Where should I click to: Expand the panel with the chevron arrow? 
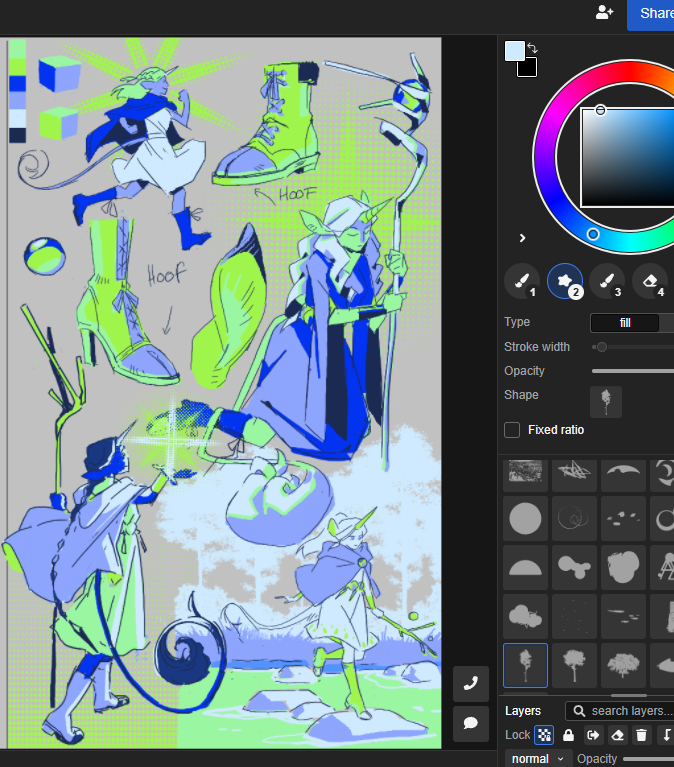pyautogui.click(x=522, y=238)
